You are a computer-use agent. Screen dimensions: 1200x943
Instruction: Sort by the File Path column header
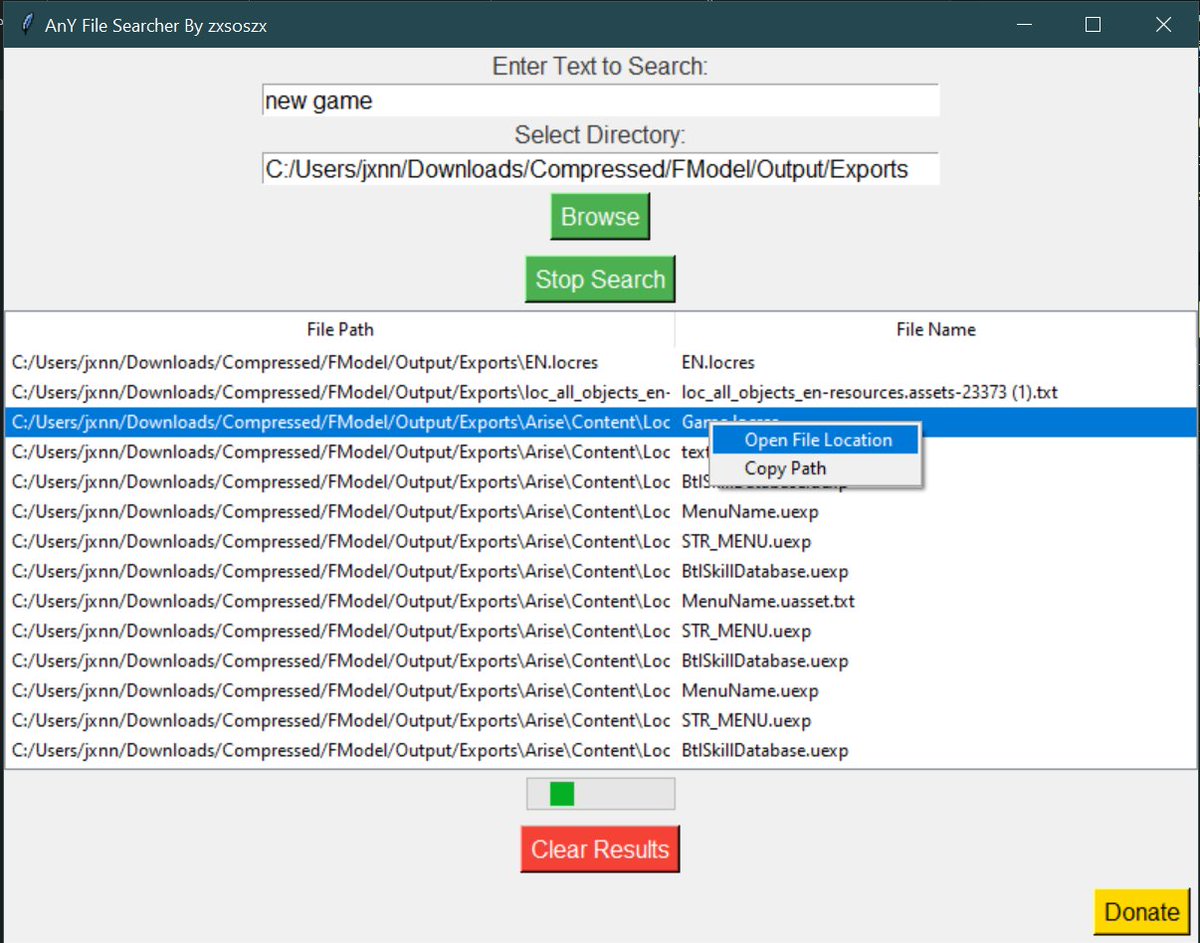click(x=340, y=329)
